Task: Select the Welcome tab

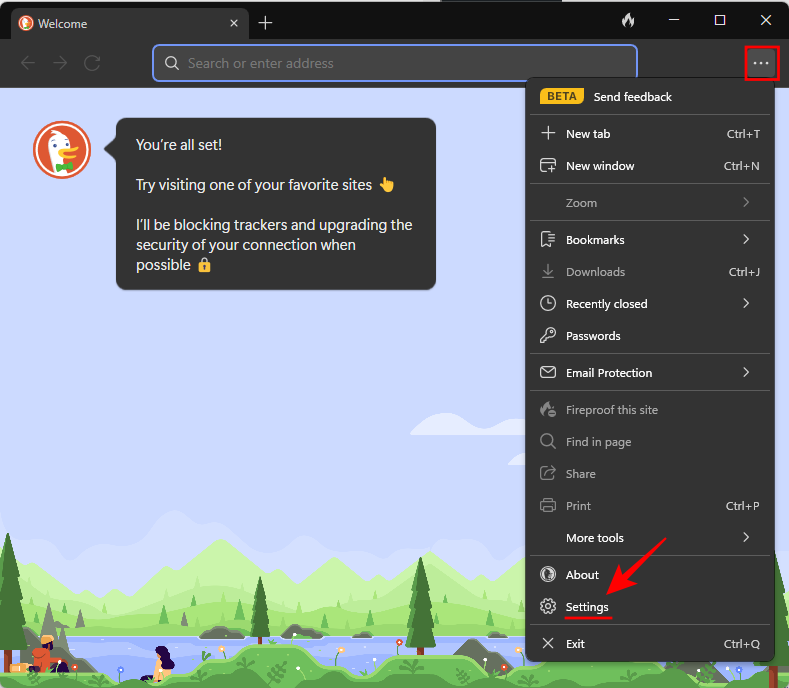Action: click(x=129, y=24)
